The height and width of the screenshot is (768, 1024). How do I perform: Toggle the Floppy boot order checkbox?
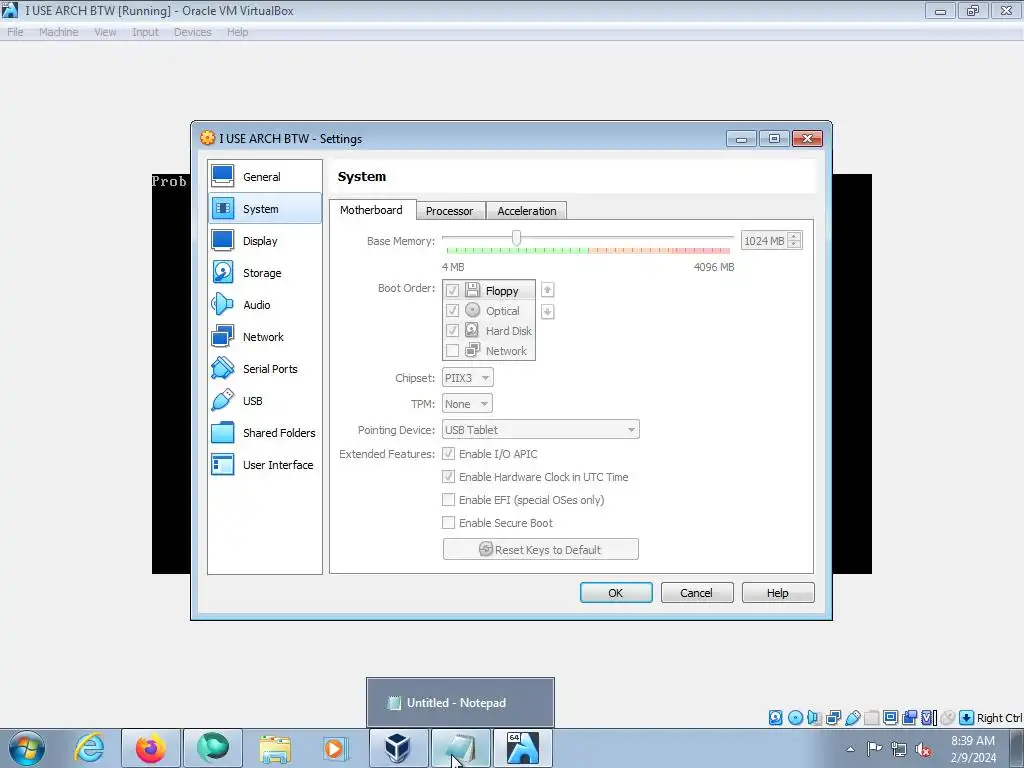coord(452,291)
